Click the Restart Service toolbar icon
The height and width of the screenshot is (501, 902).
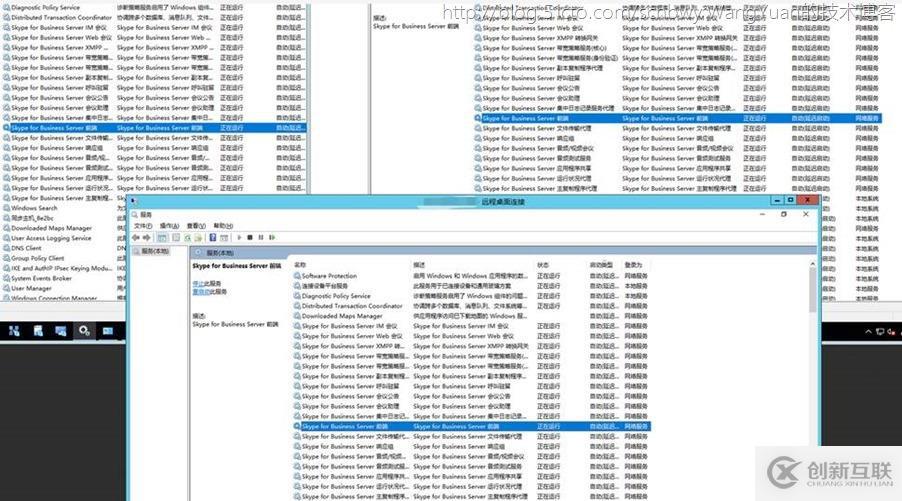tap(272, 238)
